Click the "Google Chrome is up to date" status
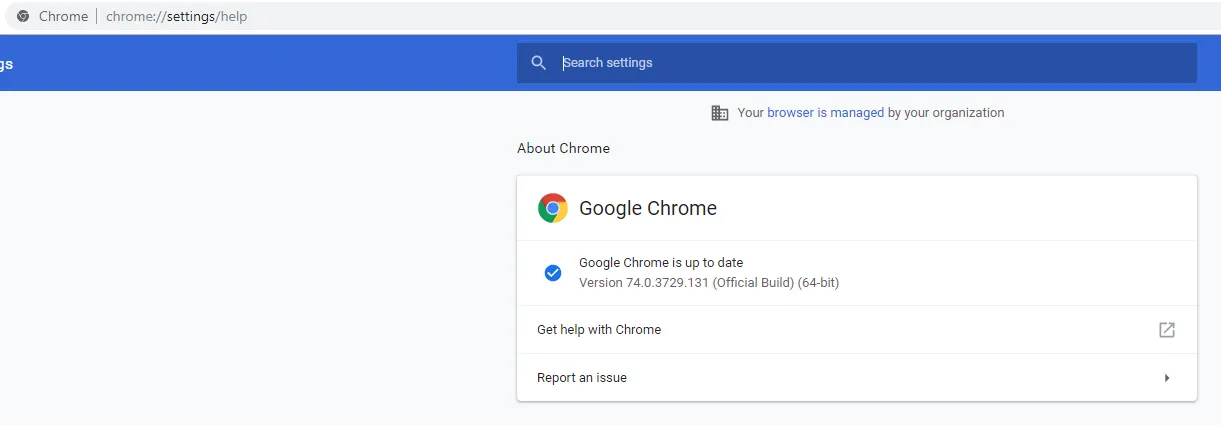The width and height of the screenshot is (1221, 425). (661, 263)
